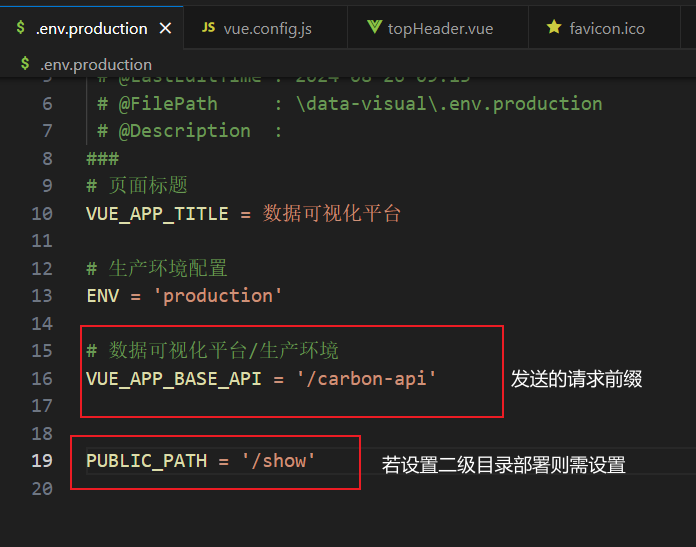Viewport: 696px width, 547px height.
Task: Click the 'production' ENV value
Action: click(x=218, y=296)
